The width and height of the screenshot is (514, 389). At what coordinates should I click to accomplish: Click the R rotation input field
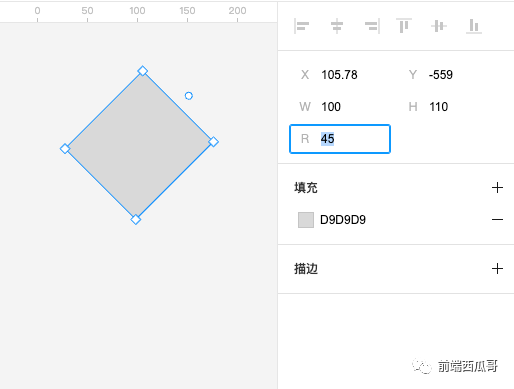coord(340,139)
